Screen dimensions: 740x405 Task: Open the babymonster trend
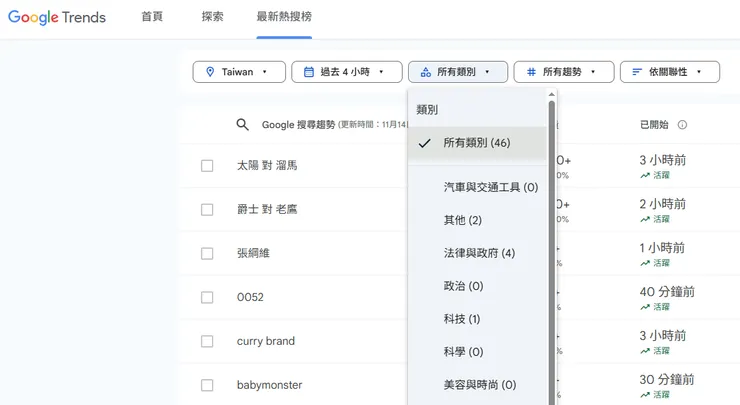269,385
